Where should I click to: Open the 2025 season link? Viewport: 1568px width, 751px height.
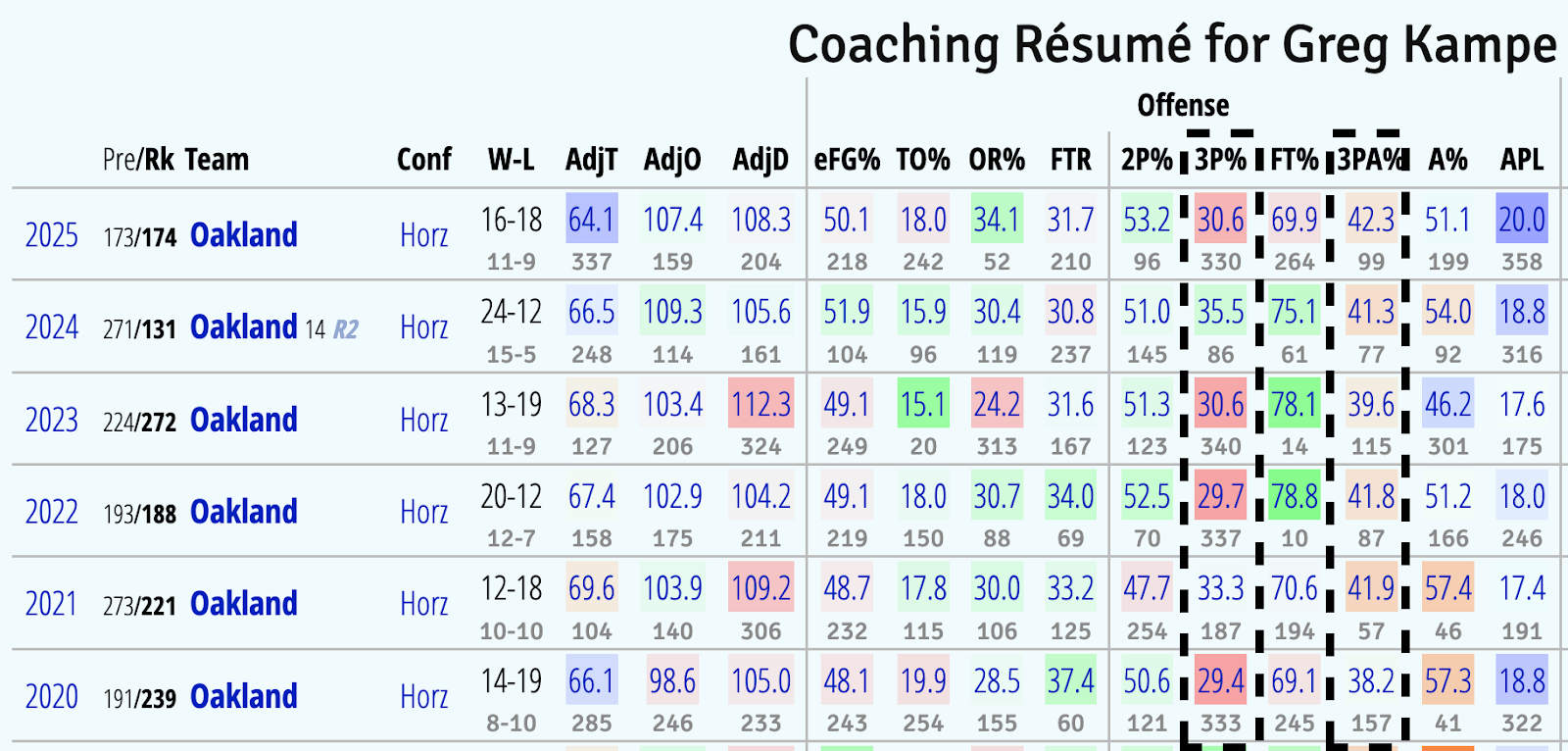(x=51, y=235)
